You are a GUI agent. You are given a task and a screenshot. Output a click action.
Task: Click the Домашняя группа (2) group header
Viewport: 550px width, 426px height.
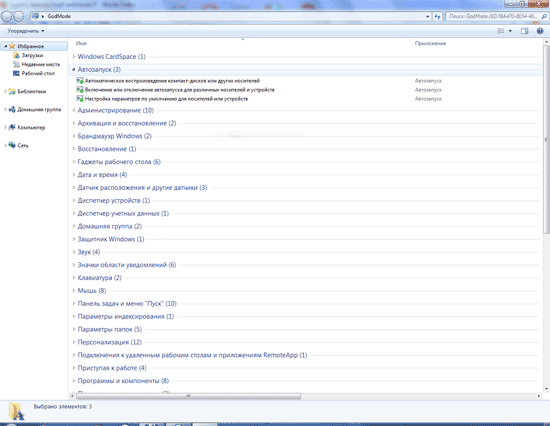click(x=109, y=226)
